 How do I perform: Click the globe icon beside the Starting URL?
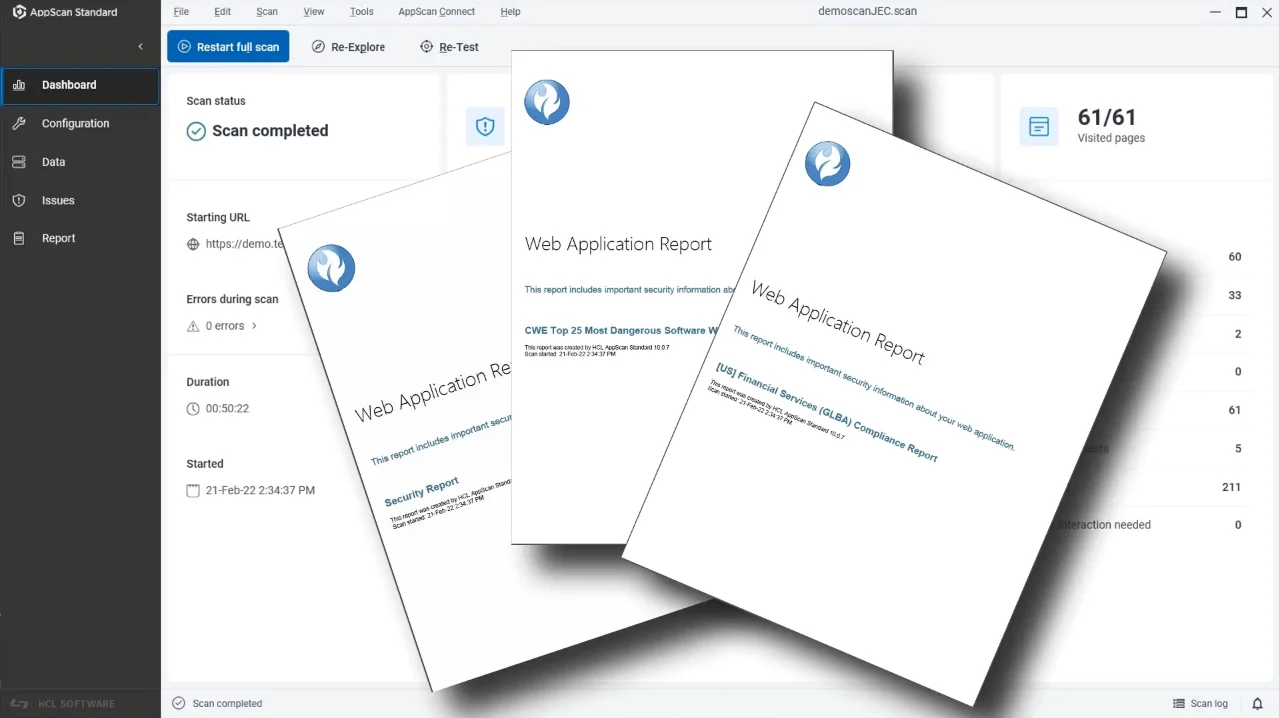[x=190, y=243]
